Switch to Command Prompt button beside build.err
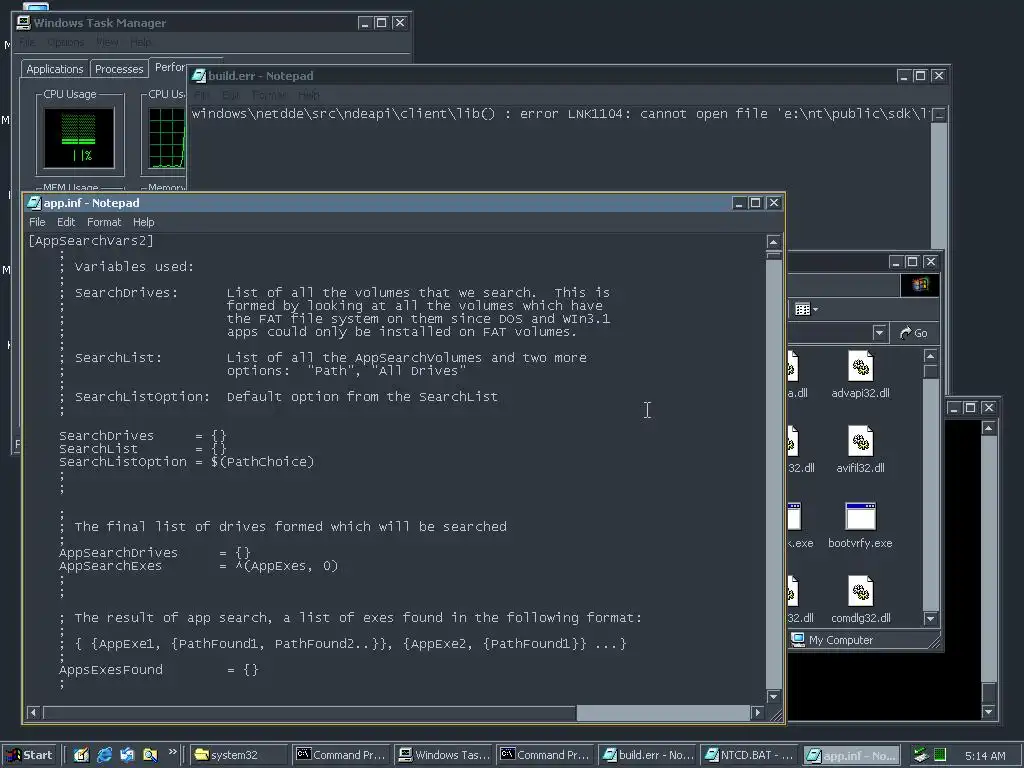Image resolution: width=1024 pixels, height=768 pixels. 545,755
